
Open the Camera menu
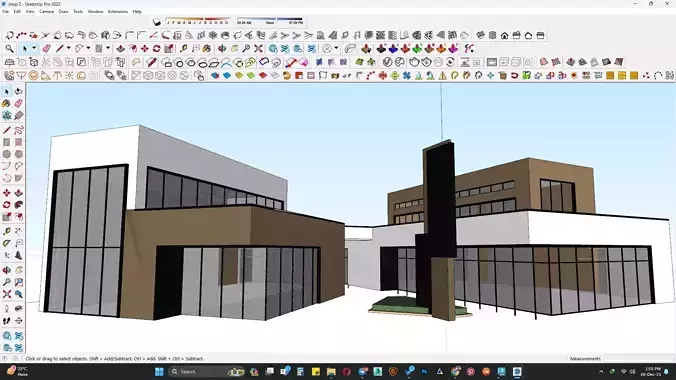[x=47, y=12]
